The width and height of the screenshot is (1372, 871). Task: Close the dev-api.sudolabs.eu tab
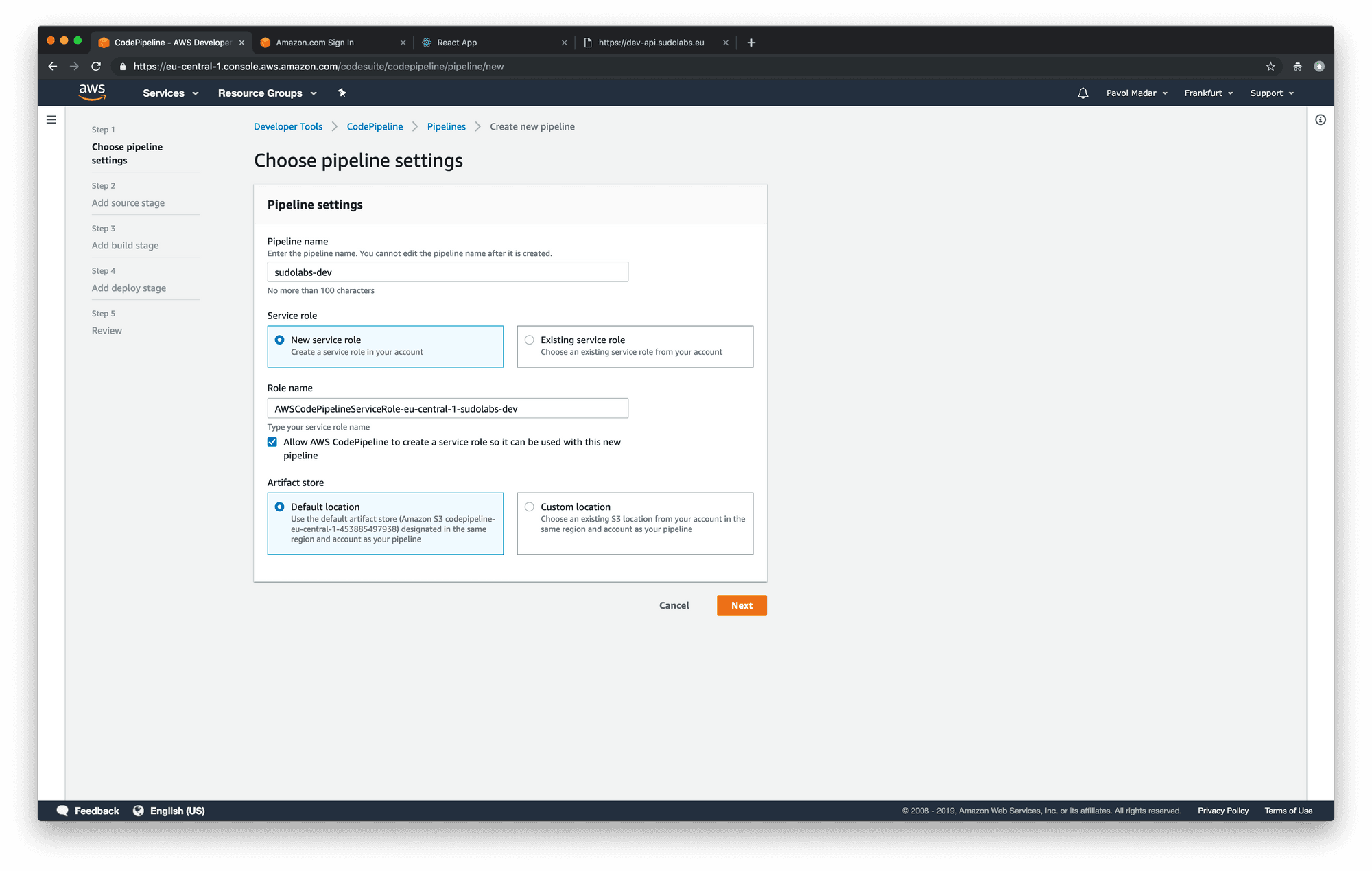pyautogui.click(x=726, y=43)
